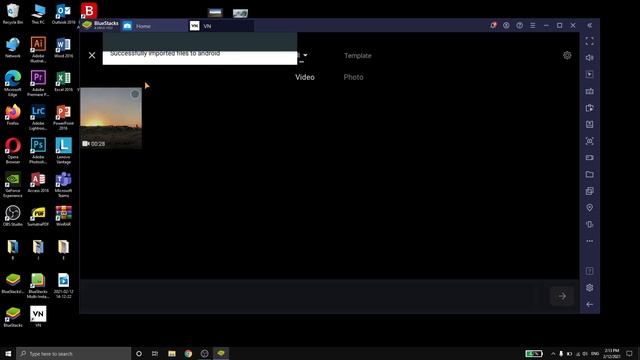Switch to the VN app tab

click(221, 26)
